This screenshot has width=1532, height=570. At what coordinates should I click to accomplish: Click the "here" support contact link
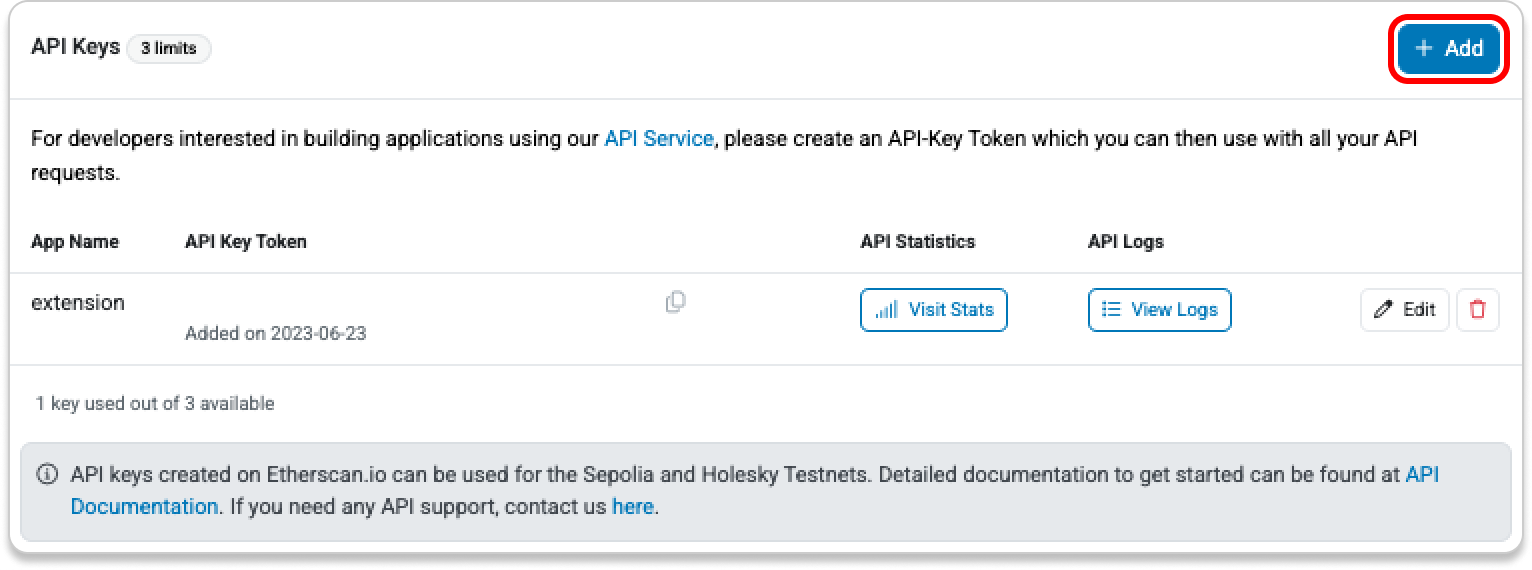click(x=632, y=506)
